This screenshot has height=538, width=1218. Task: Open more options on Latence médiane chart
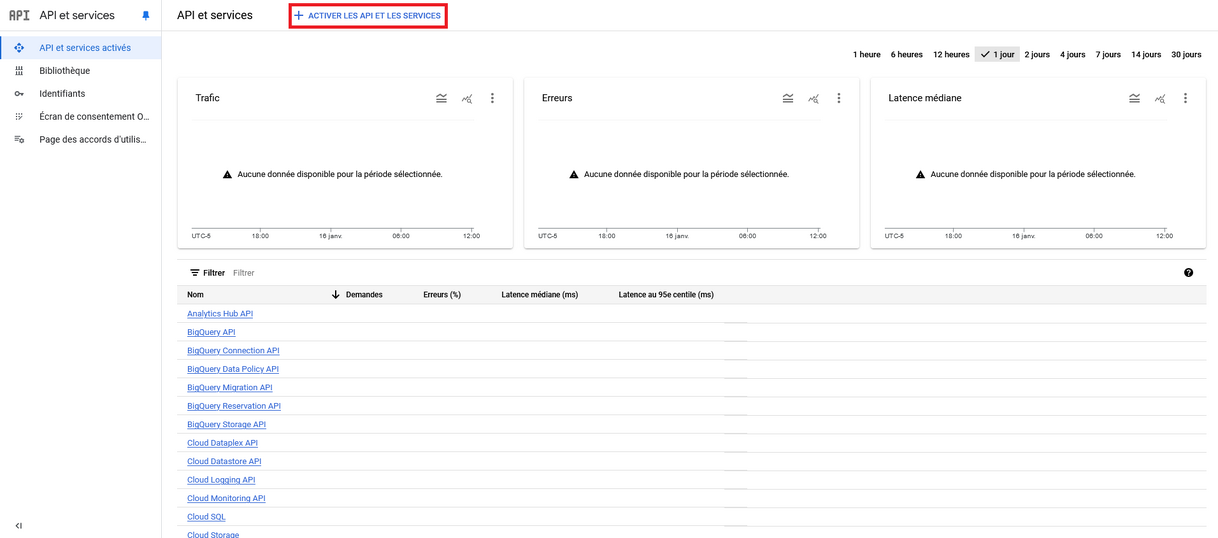pyautogui.click(x=1185, y=99)
